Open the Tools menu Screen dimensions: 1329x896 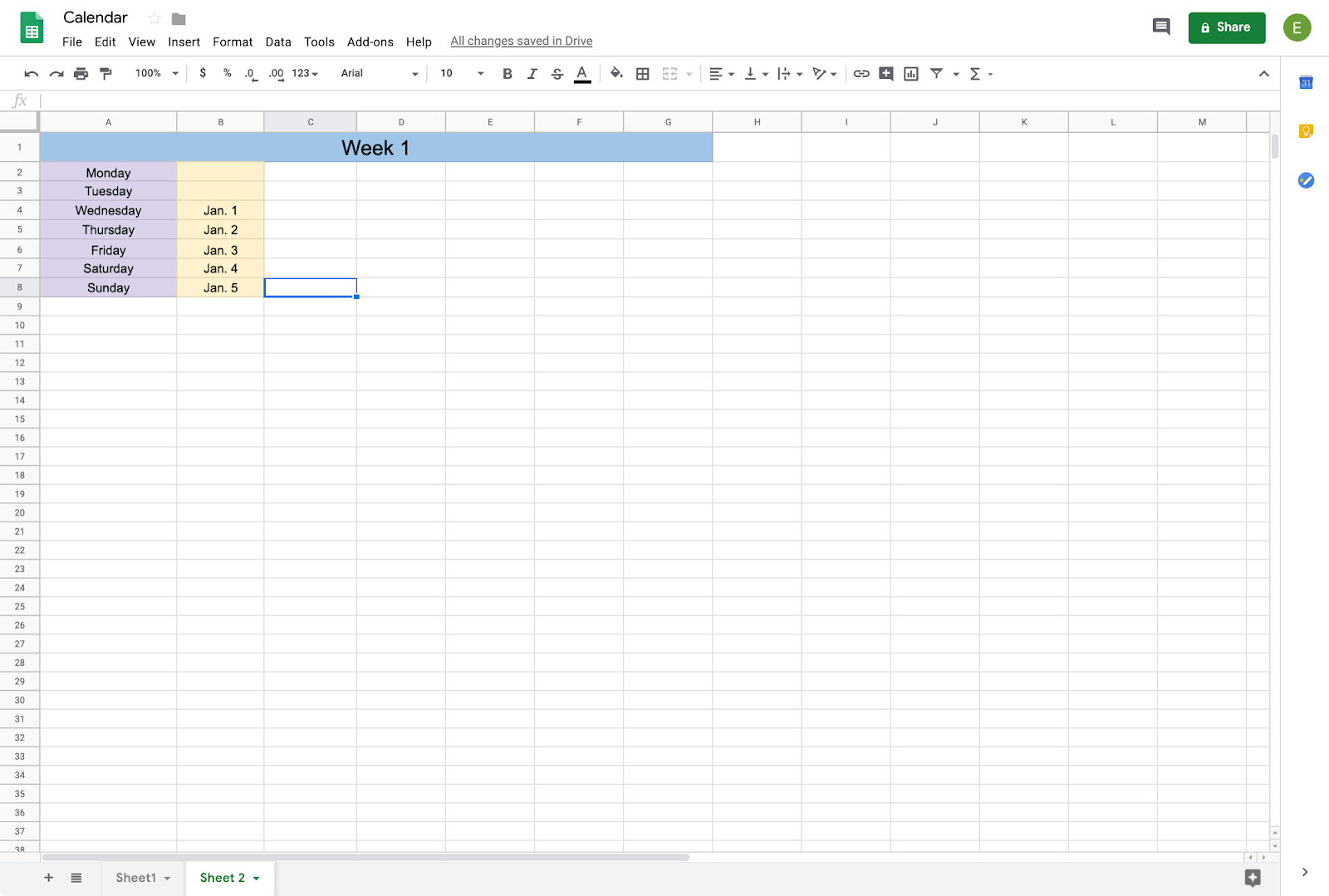point(319,42)
